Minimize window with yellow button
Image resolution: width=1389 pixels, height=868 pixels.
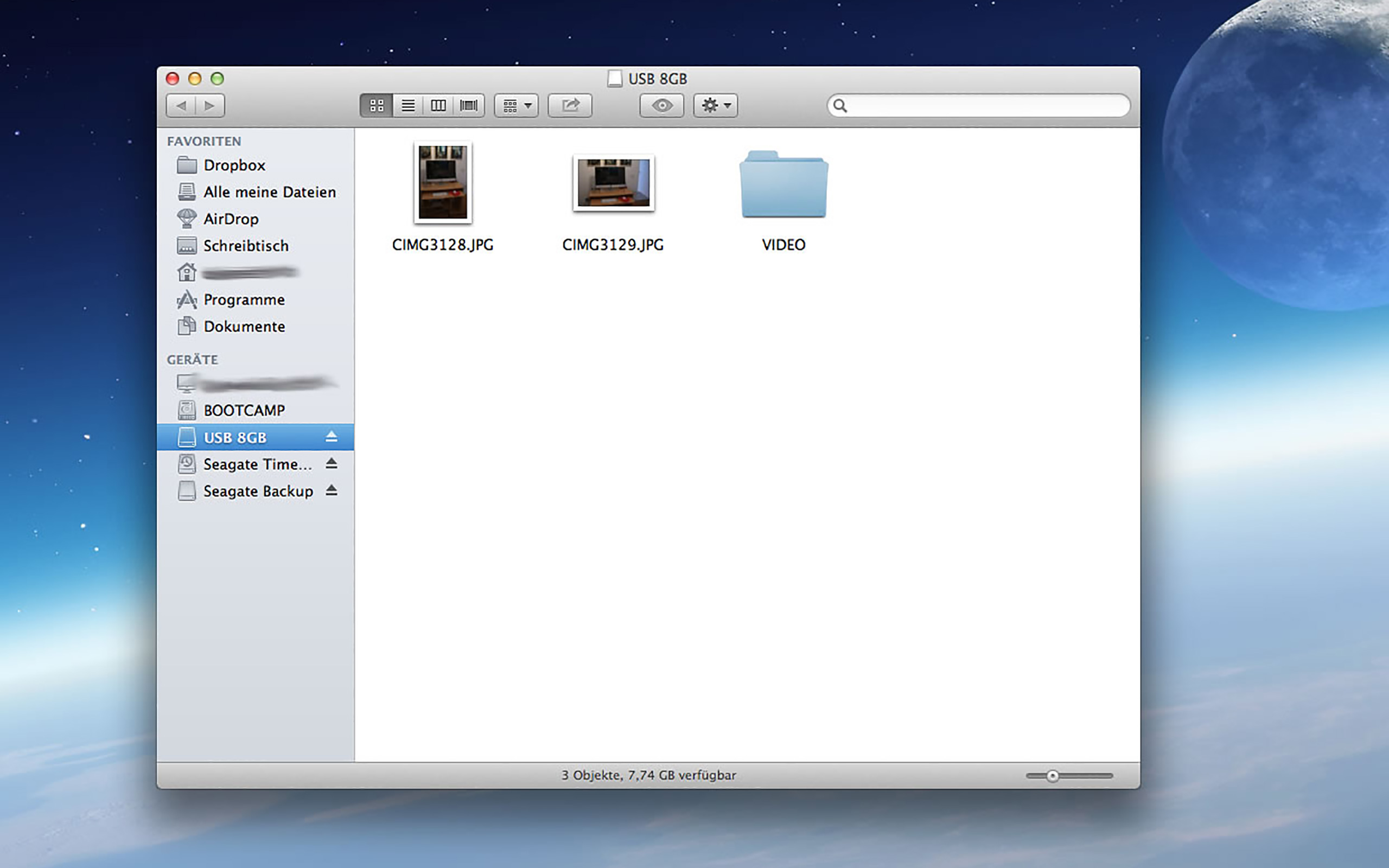[195, 79]
